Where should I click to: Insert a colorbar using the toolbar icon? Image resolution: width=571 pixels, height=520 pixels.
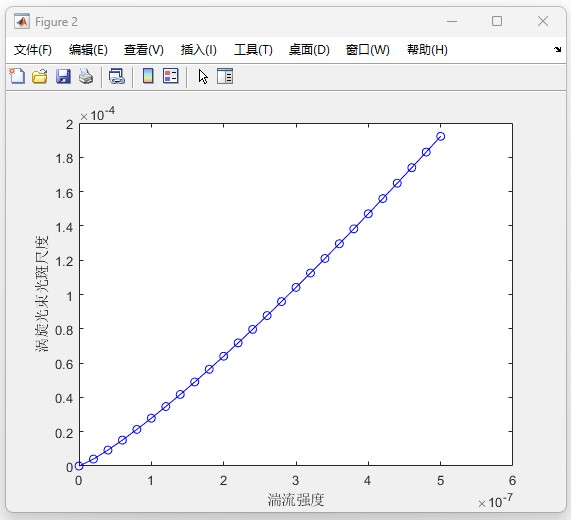(x=148, y=76)
